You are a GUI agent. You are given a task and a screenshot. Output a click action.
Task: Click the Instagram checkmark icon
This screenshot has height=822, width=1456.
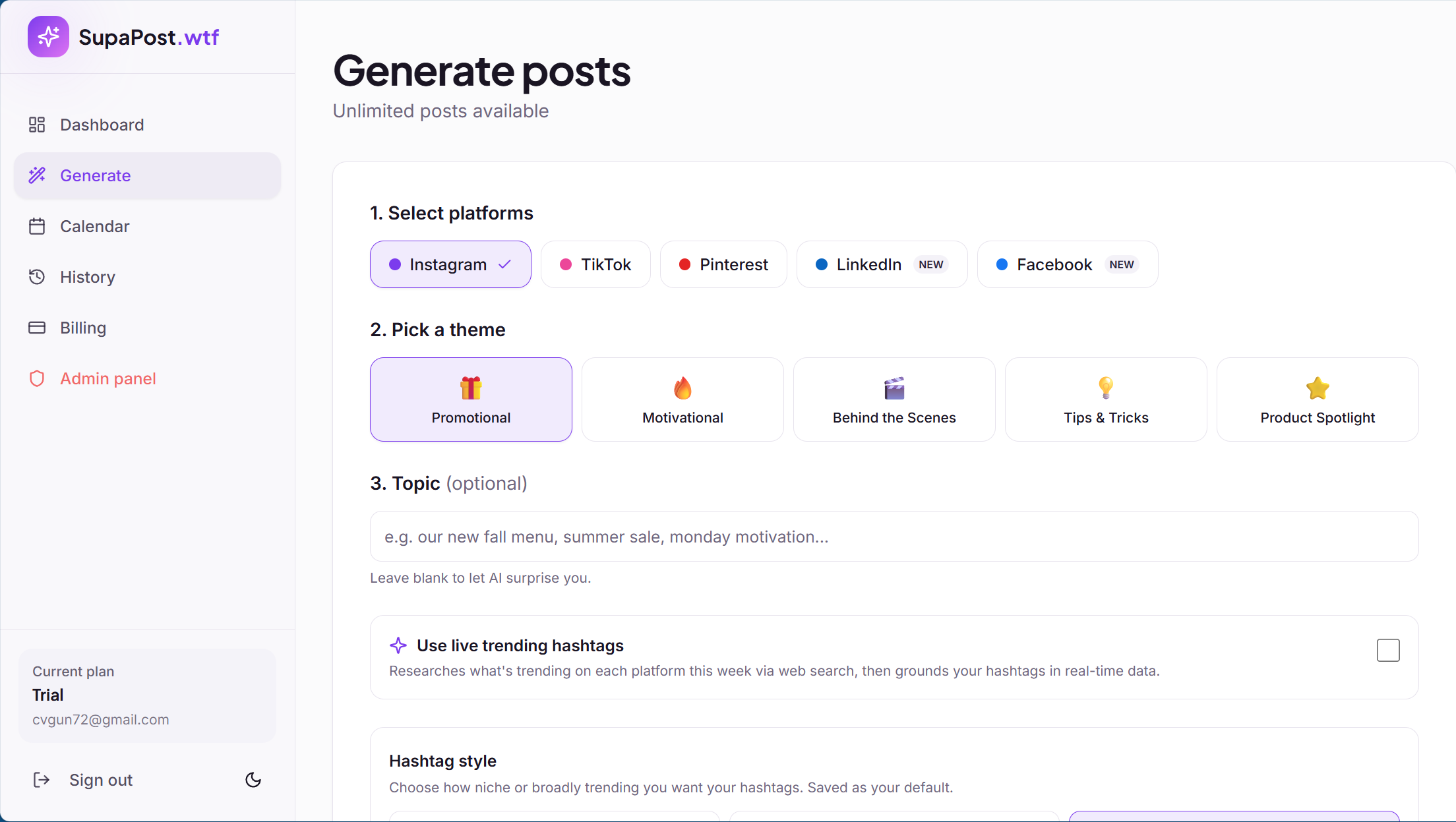click(x=505, y=264)
